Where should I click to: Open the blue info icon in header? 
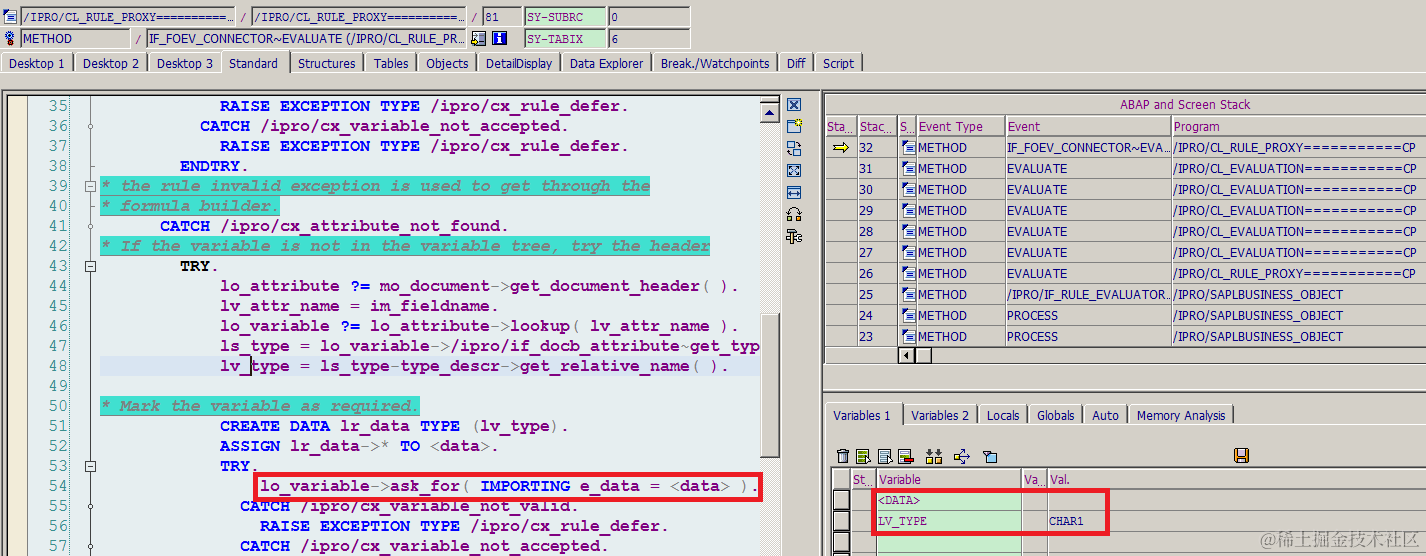pos(500,38)
